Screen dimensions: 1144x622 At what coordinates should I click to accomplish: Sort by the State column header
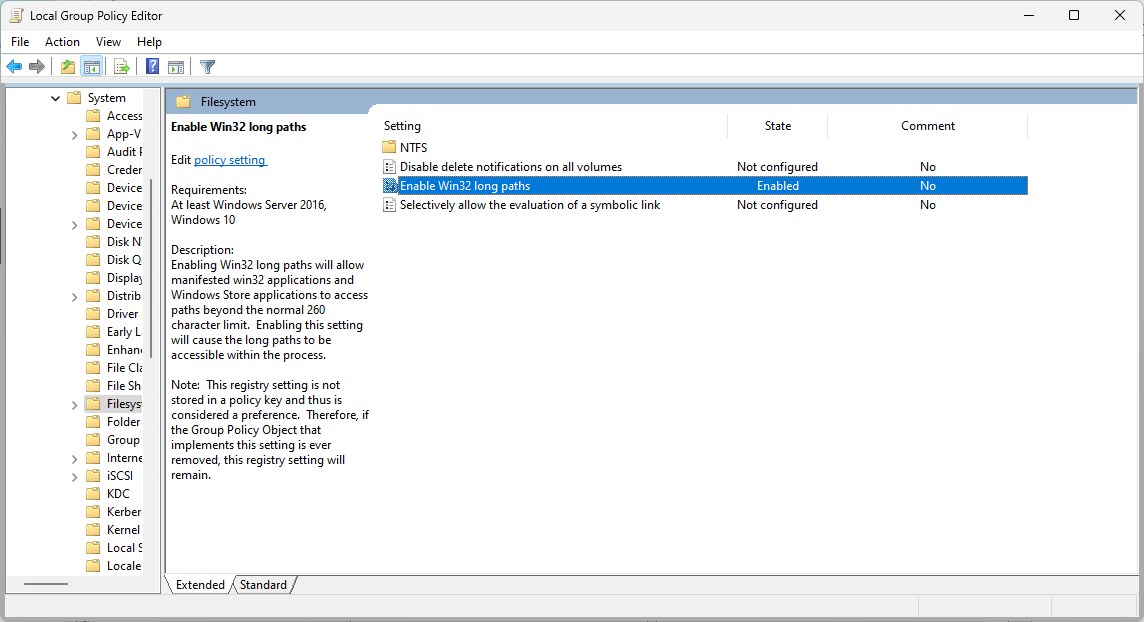coord(777,126)
